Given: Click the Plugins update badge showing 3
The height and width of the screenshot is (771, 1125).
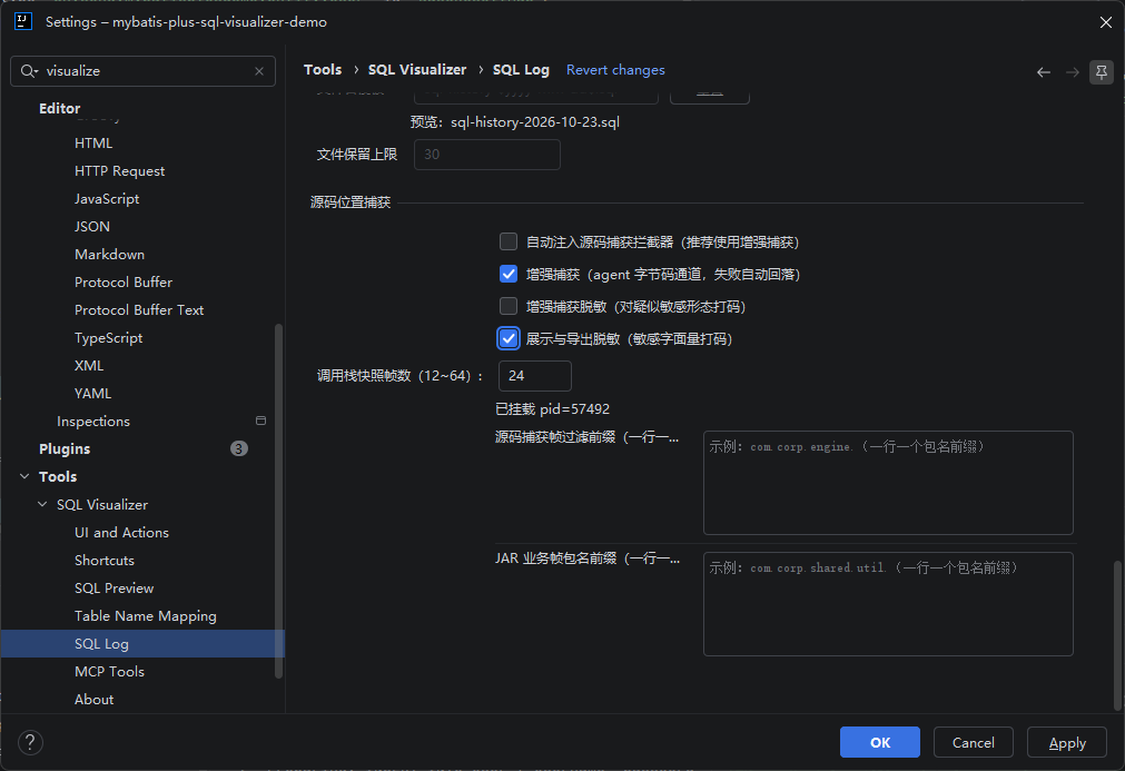Looking at the screenshot, I should pos(239,449).
